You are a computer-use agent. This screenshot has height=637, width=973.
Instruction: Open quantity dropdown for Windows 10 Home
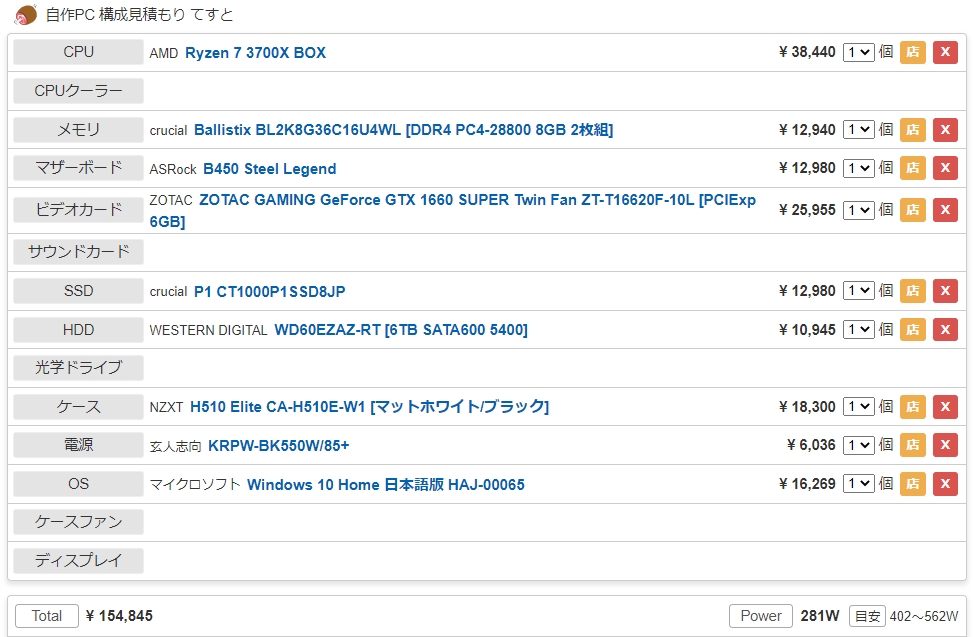click(x=858, y=484)
